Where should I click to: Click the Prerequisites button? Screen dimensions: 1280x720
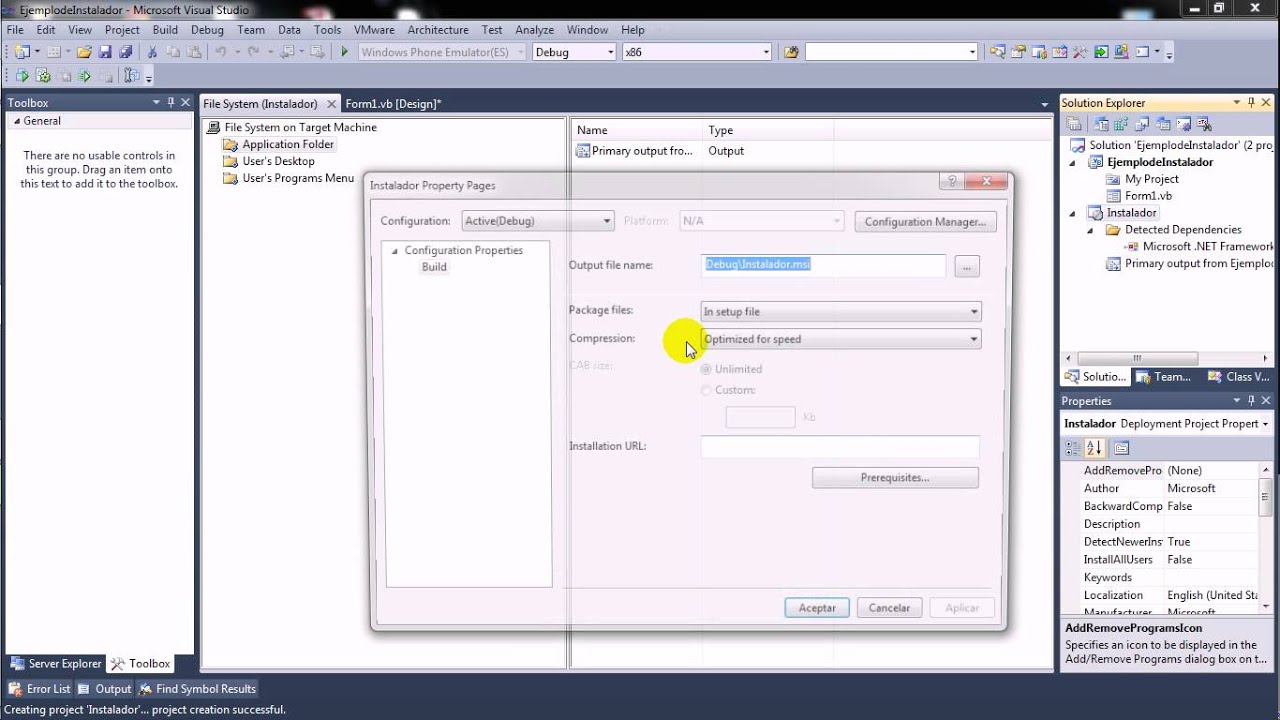click(895, 478)
